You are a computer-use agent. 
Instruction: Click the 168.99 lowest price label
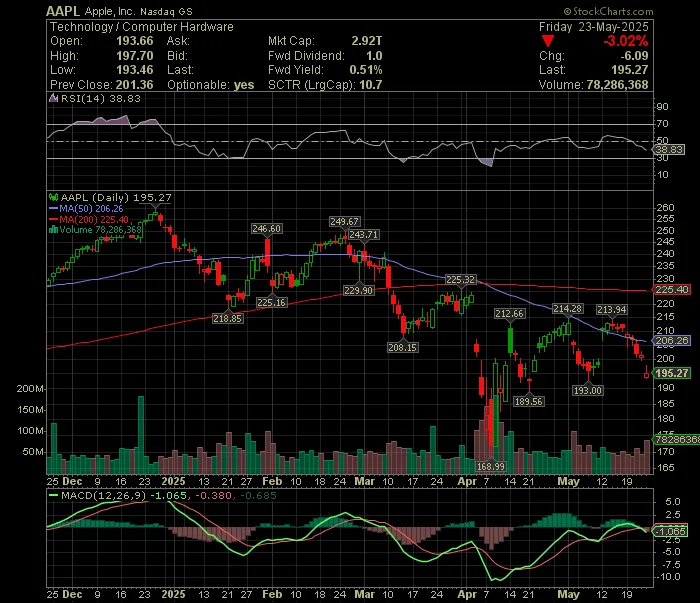tap(491, 466)
